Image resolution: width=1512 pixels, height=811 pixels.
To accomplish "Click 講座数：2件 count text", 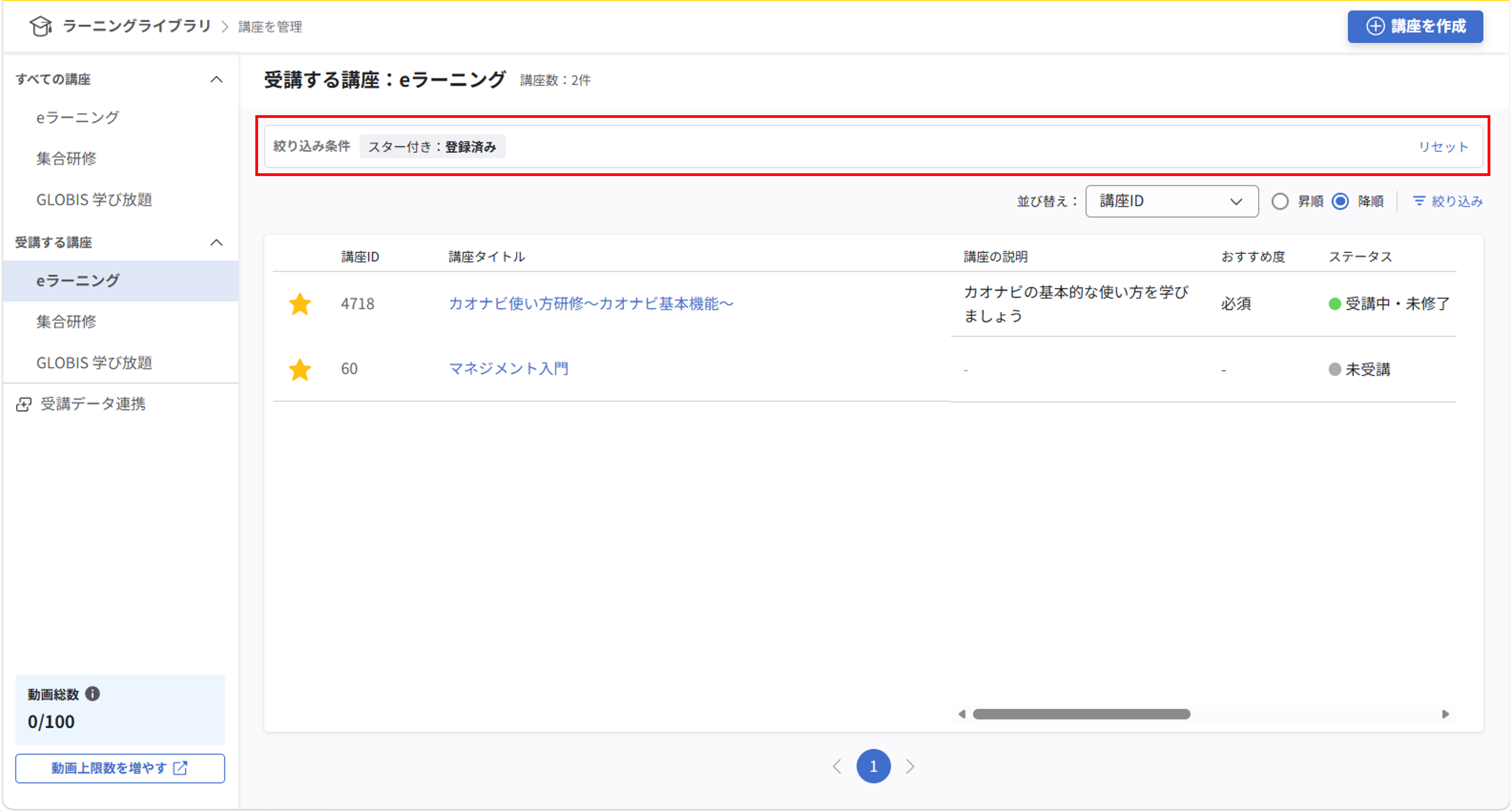I will pyautogui.click(x=555, y=80).
